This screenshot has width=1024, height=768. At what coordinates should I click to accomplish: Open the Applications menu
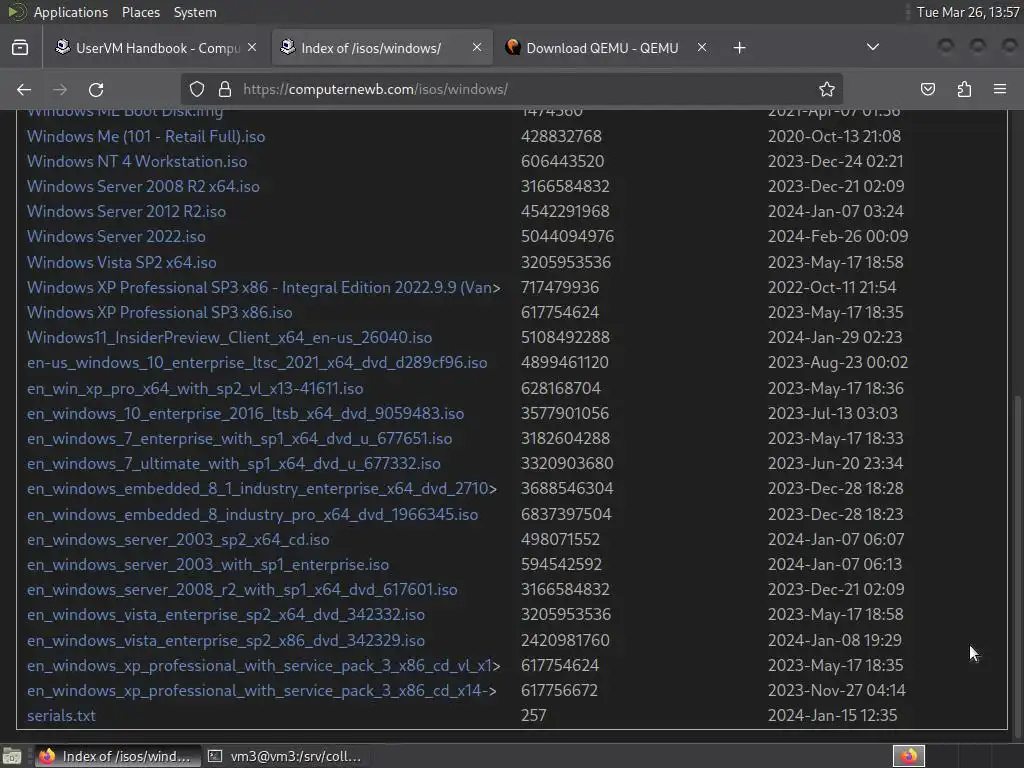(x=71, y=12)
